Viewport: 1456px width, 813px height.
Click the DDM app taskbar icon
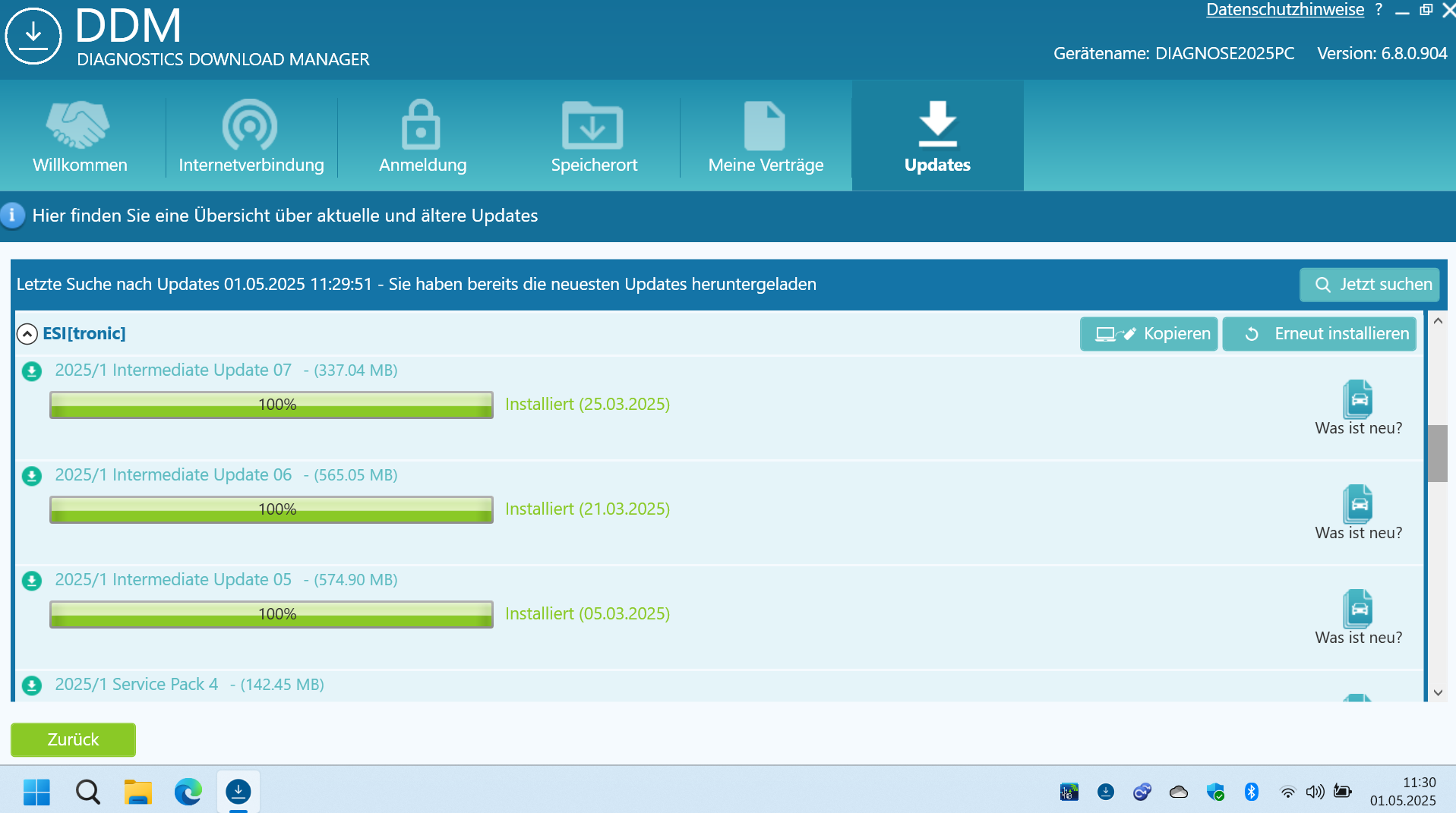point(238,793)
